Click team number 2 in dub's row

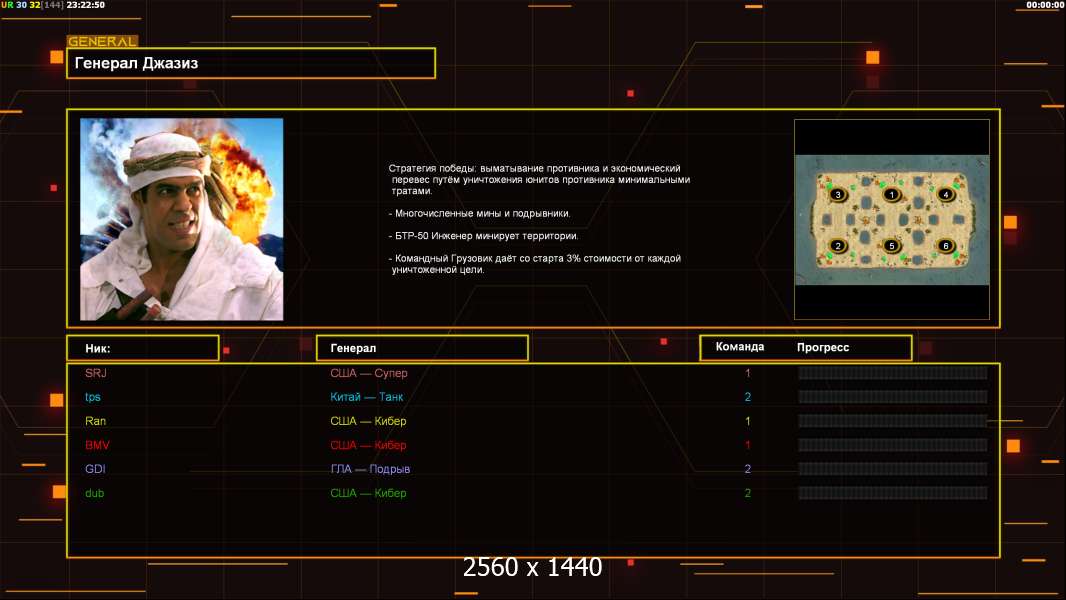[x=747, y=493]
